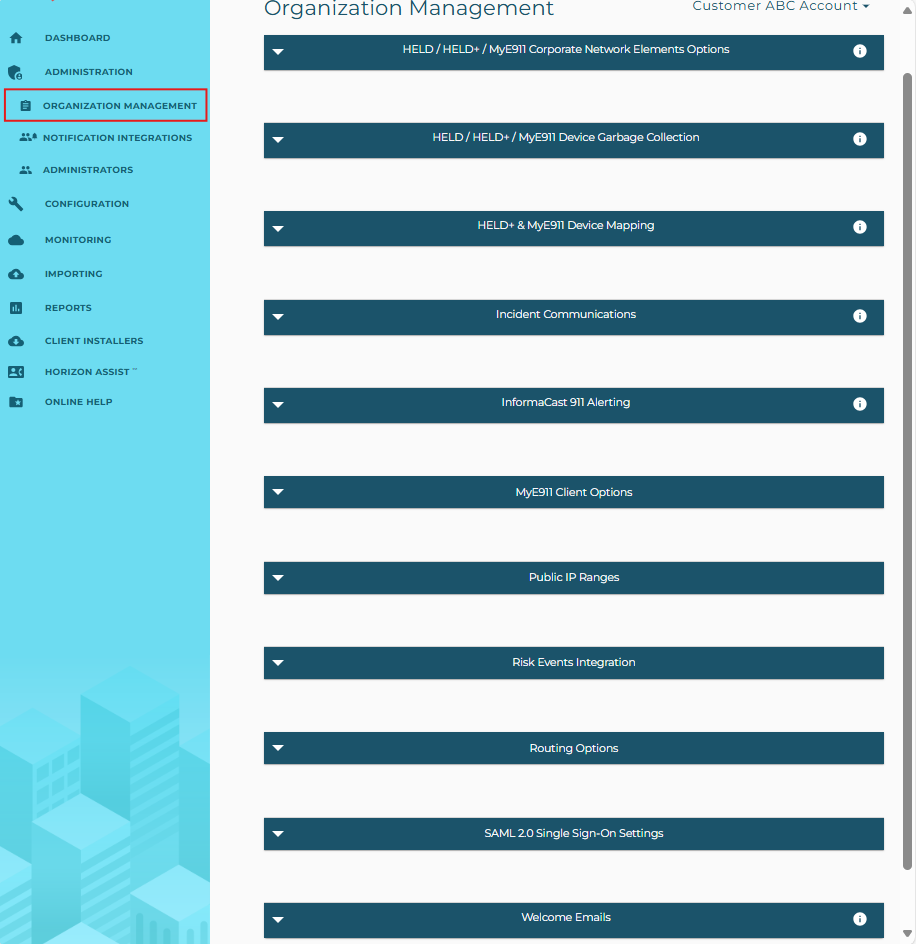Viewport: 916px width, 944px height.
Task: Open Notification Integrations menu item
Action: (117, 138)
